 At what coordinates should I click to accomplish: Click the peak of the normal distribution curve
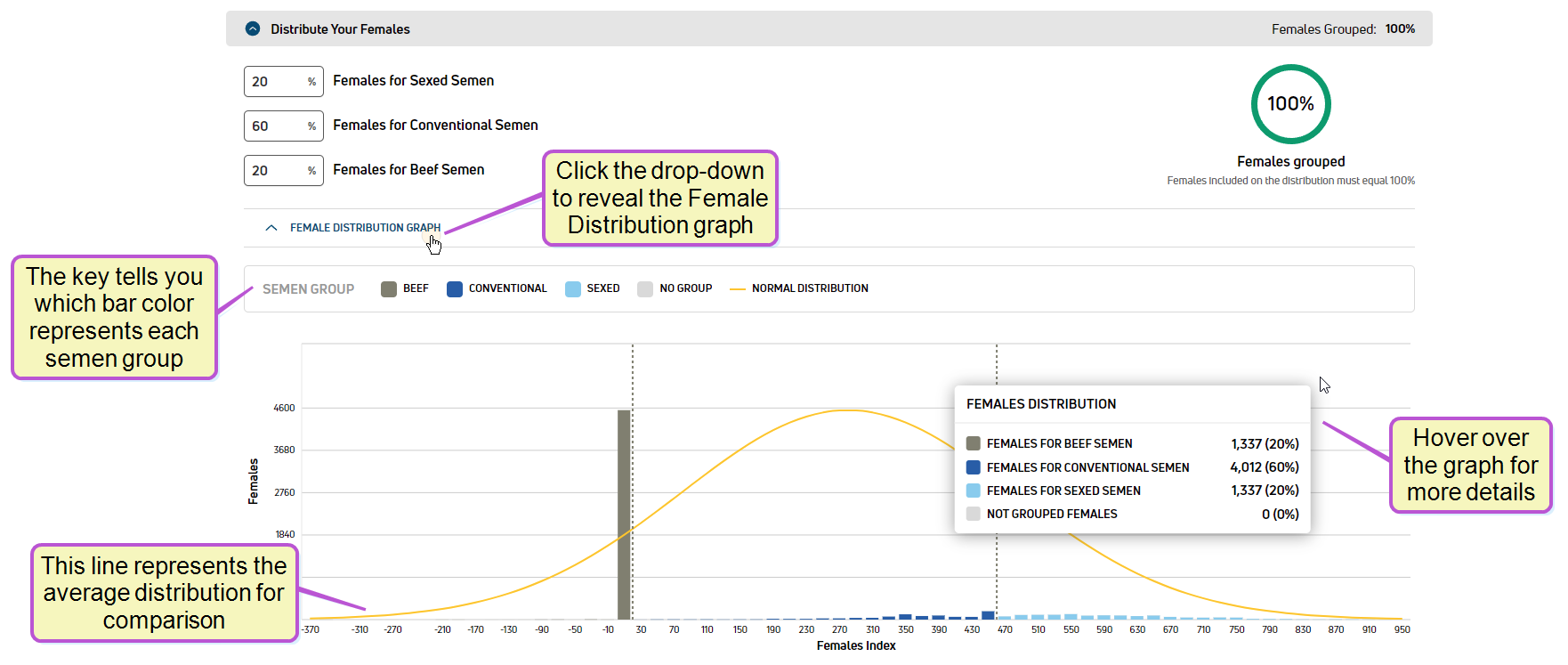pos(849,410)
